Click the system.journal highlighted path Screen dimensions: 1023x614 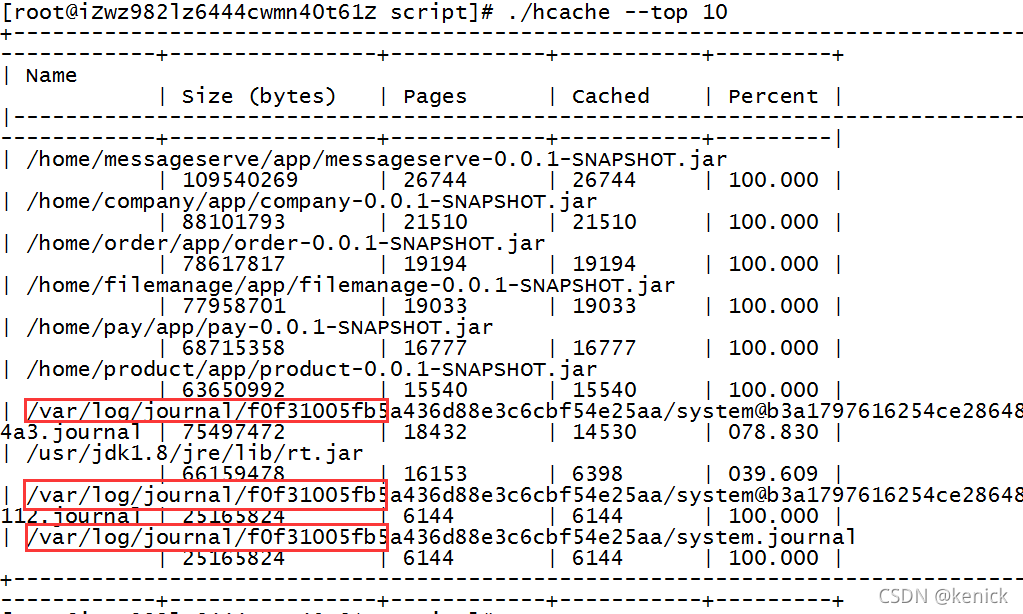pos(200,537)
